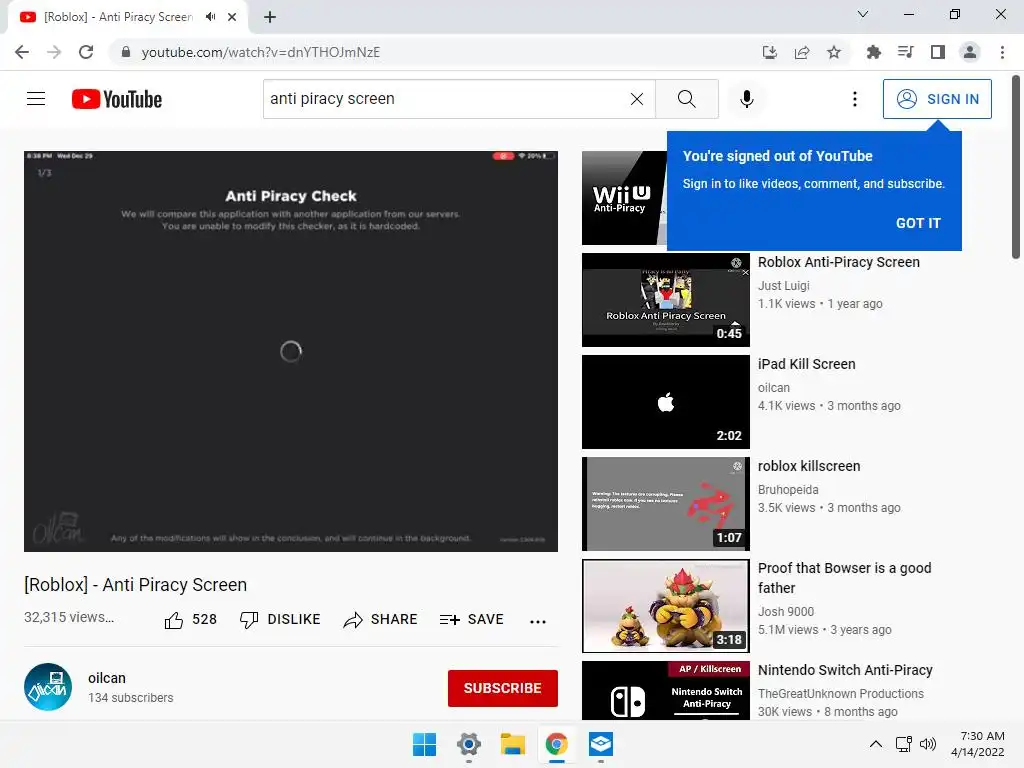
Task: Mute tab via speaker icon
Action: 210,17
